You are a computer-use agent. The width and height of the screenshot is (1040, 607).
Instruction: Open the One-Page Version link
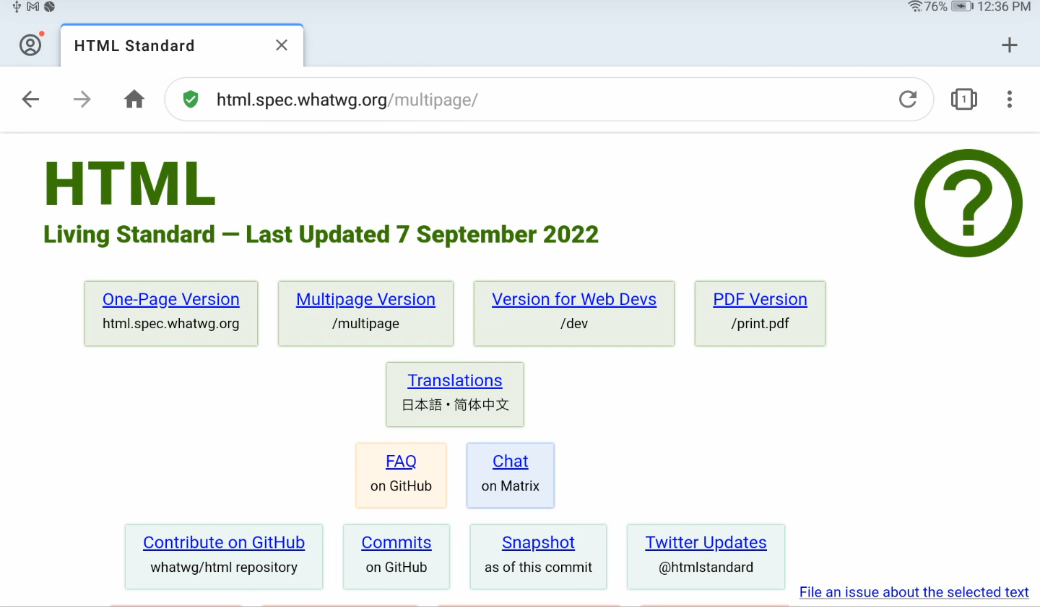pyautogui.click(x=171, y=299)
